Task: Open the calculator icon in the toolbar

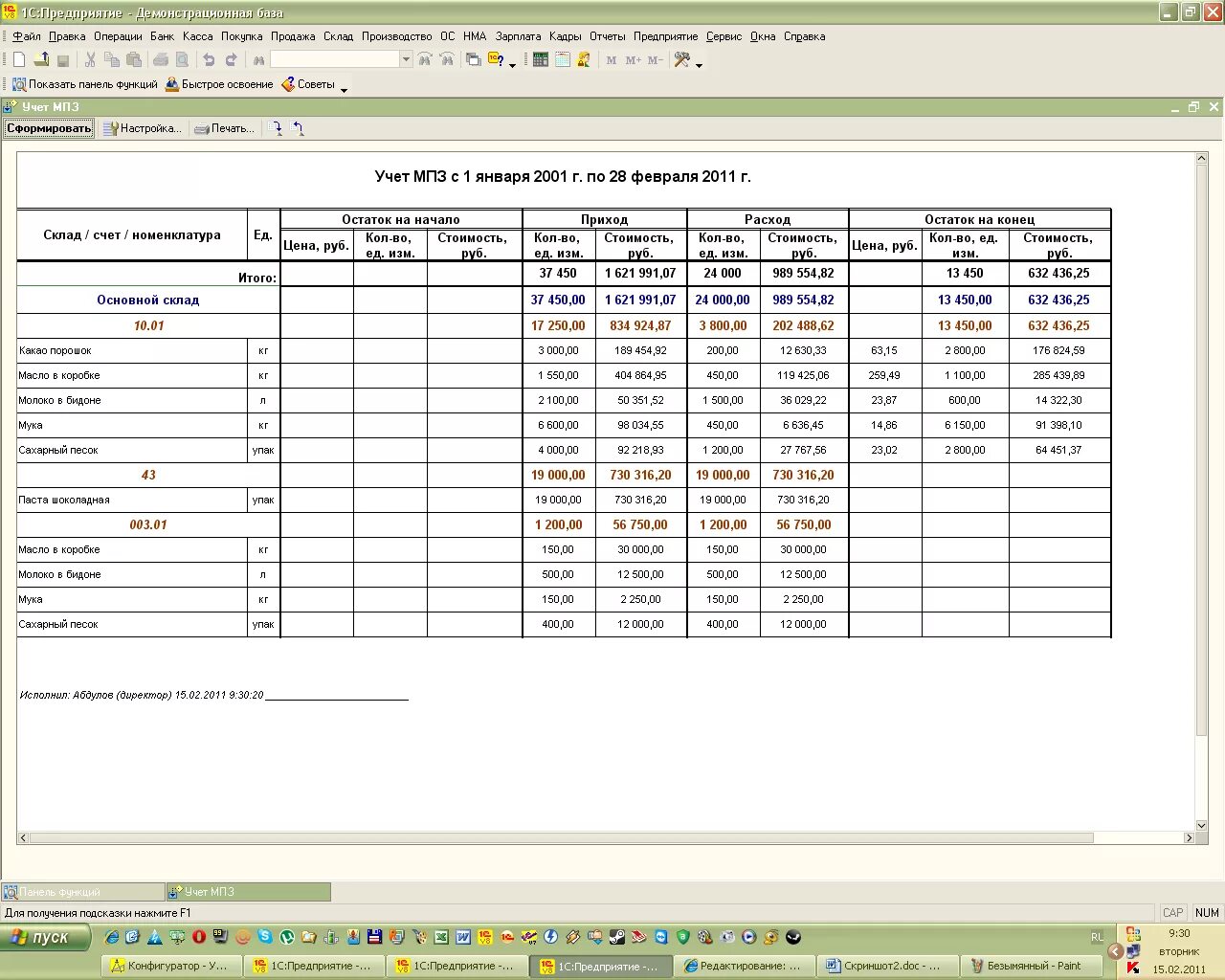Action: tap(541, 59)
